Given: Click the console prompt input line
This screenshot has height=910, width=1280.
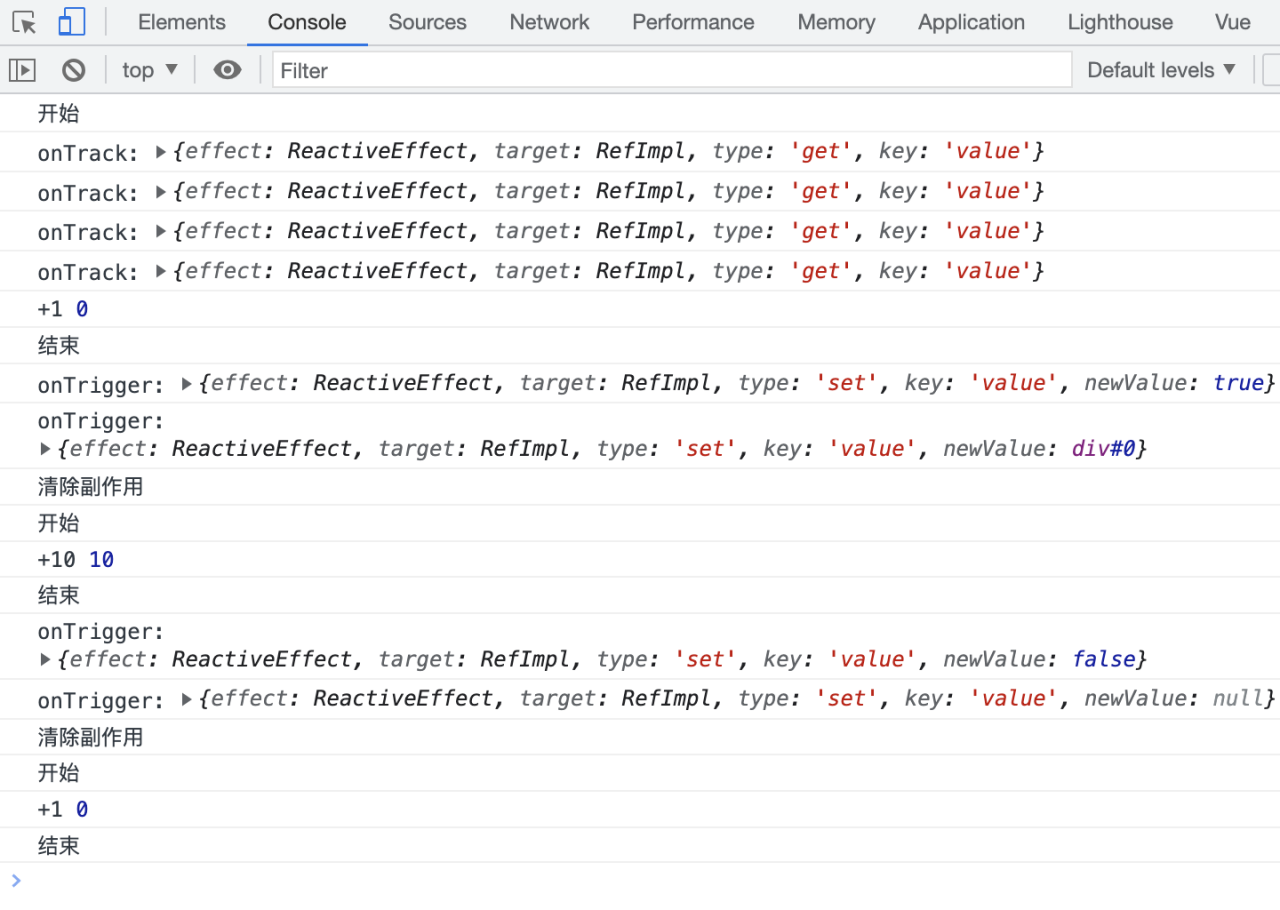Looking at the screenshot, I should tap(640, 881).
